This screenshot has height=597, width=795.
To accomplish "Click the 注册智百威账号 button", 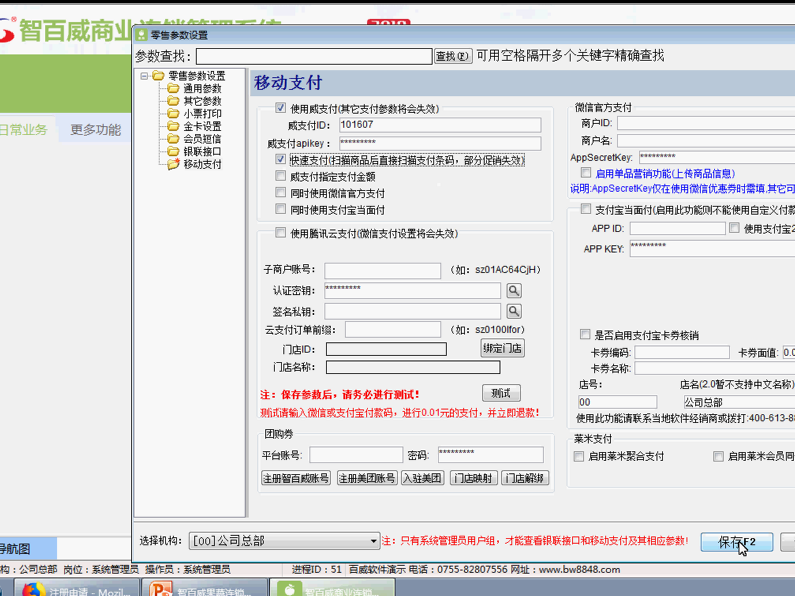I will point(295,478).
